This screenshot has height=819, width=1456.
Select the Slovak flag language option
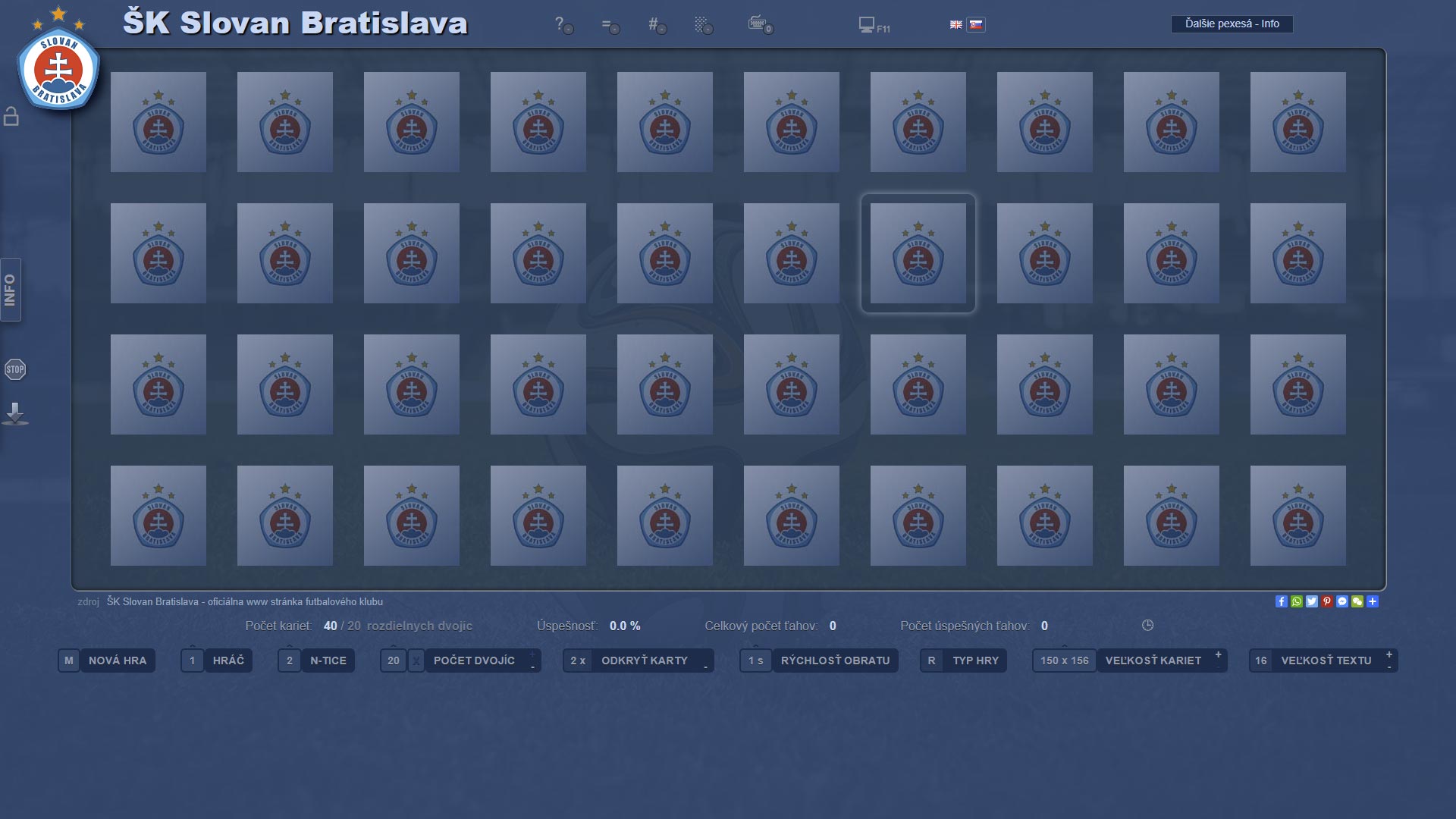(x=976, y=24)
